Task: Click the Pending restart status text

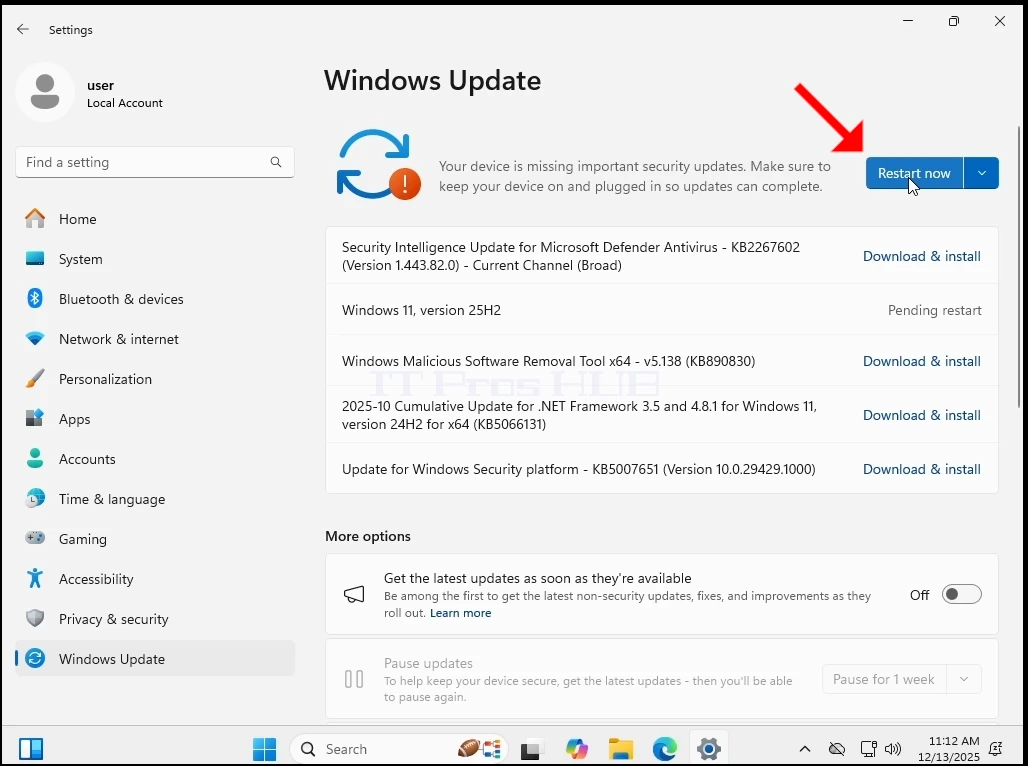Action: click(934, 310)
